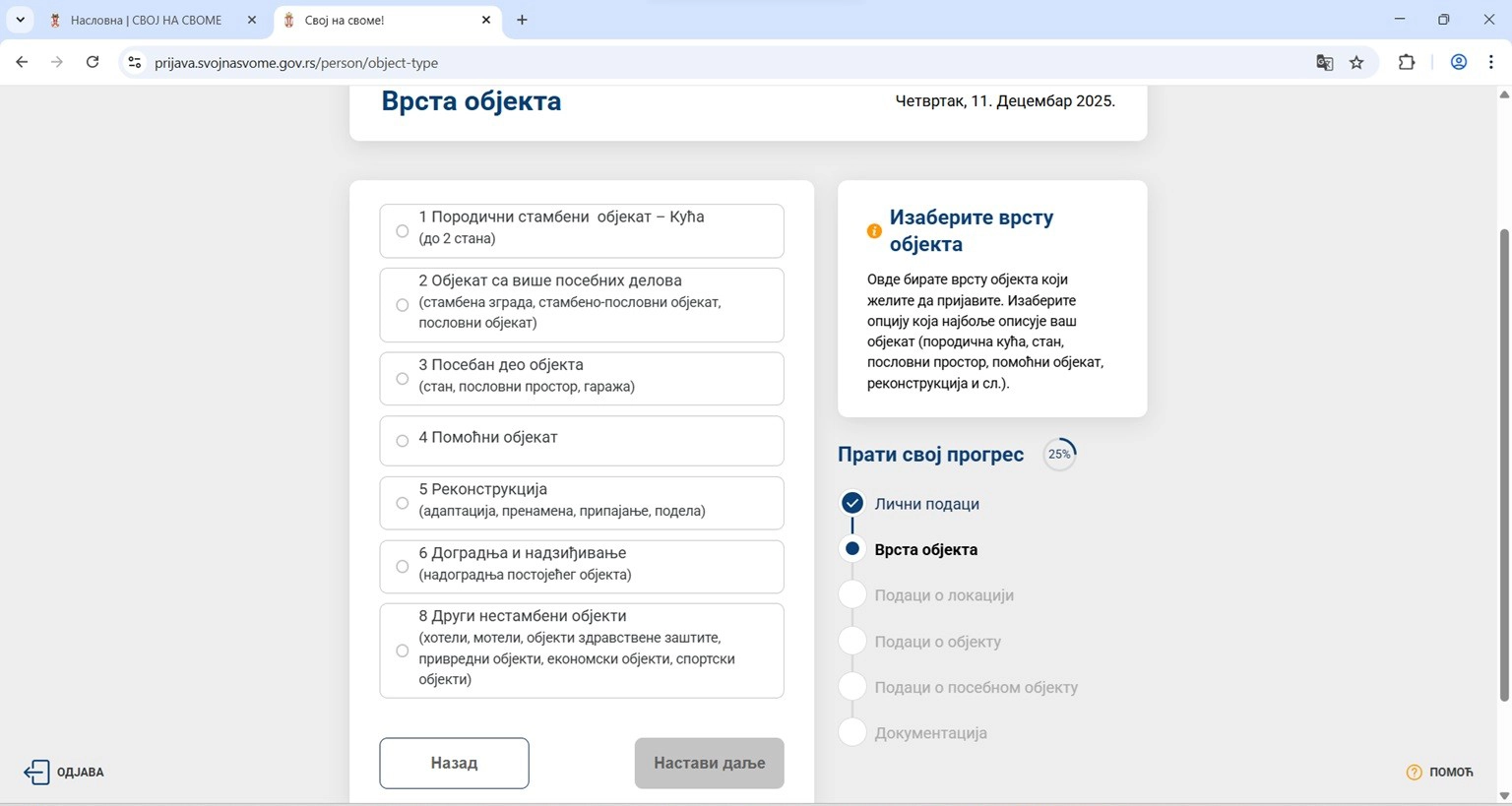Viewport: 1512px width, 806px height.
Task: Go forward with browser forward arrow
Action: pos(57,62)
